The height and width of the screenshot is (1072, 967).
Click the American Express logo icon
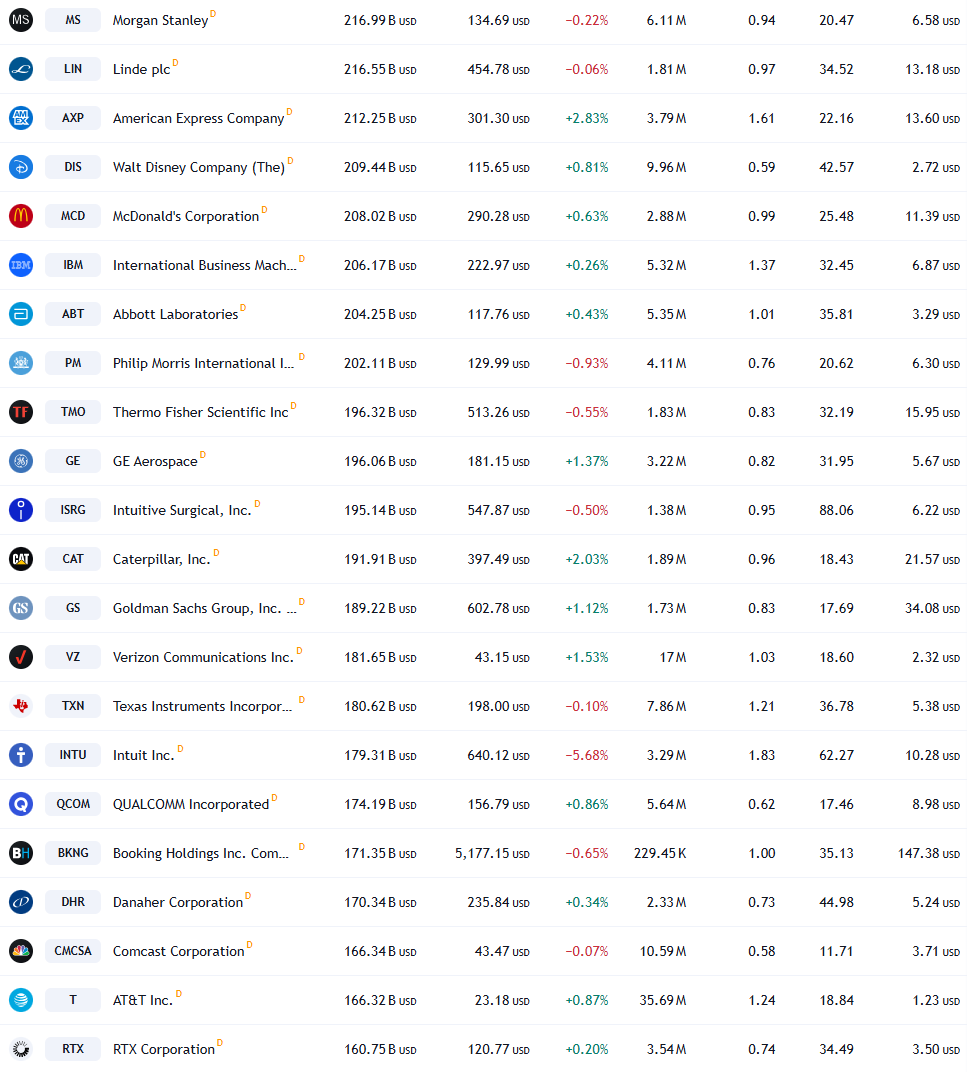(21, 118)
